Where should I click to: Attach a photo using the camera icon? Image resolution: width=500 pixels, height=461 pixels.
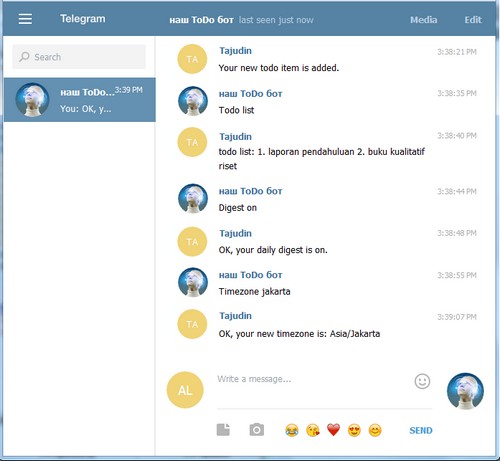257,430
